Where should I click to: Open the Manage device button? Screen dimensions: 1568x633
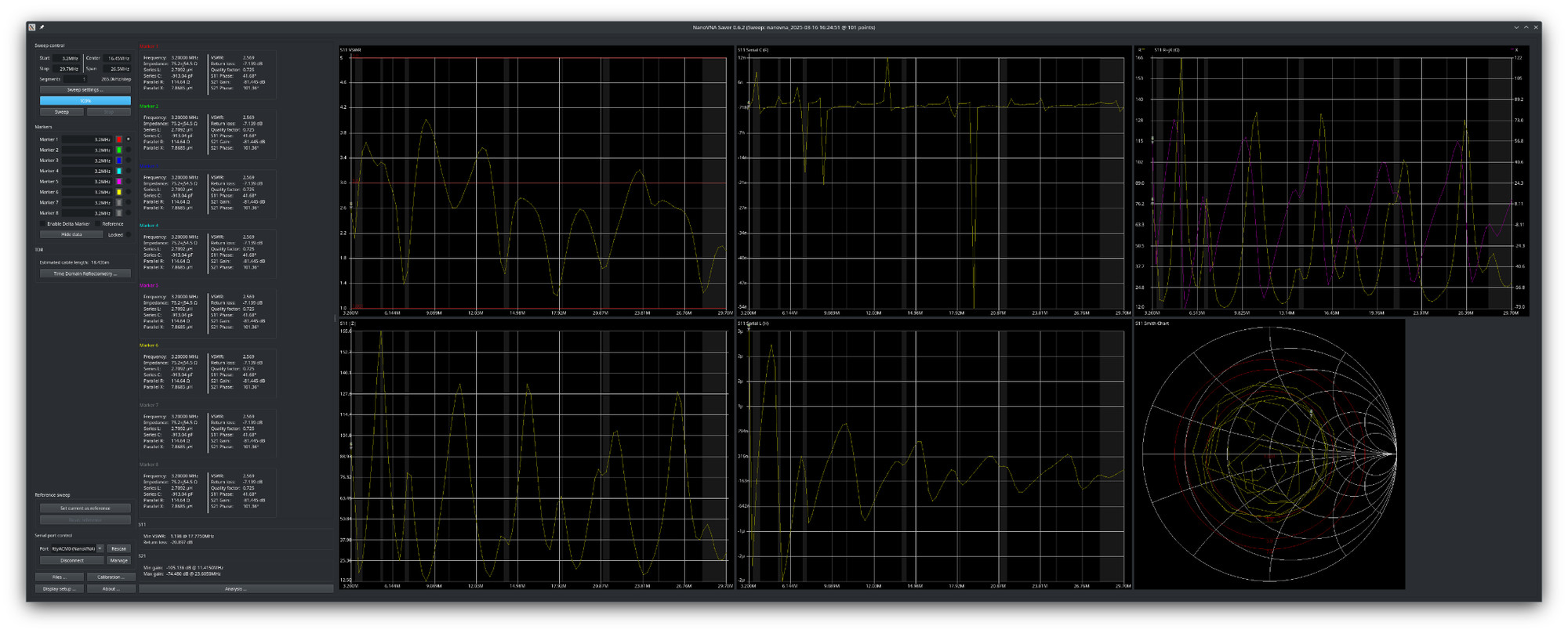point(118,560)
